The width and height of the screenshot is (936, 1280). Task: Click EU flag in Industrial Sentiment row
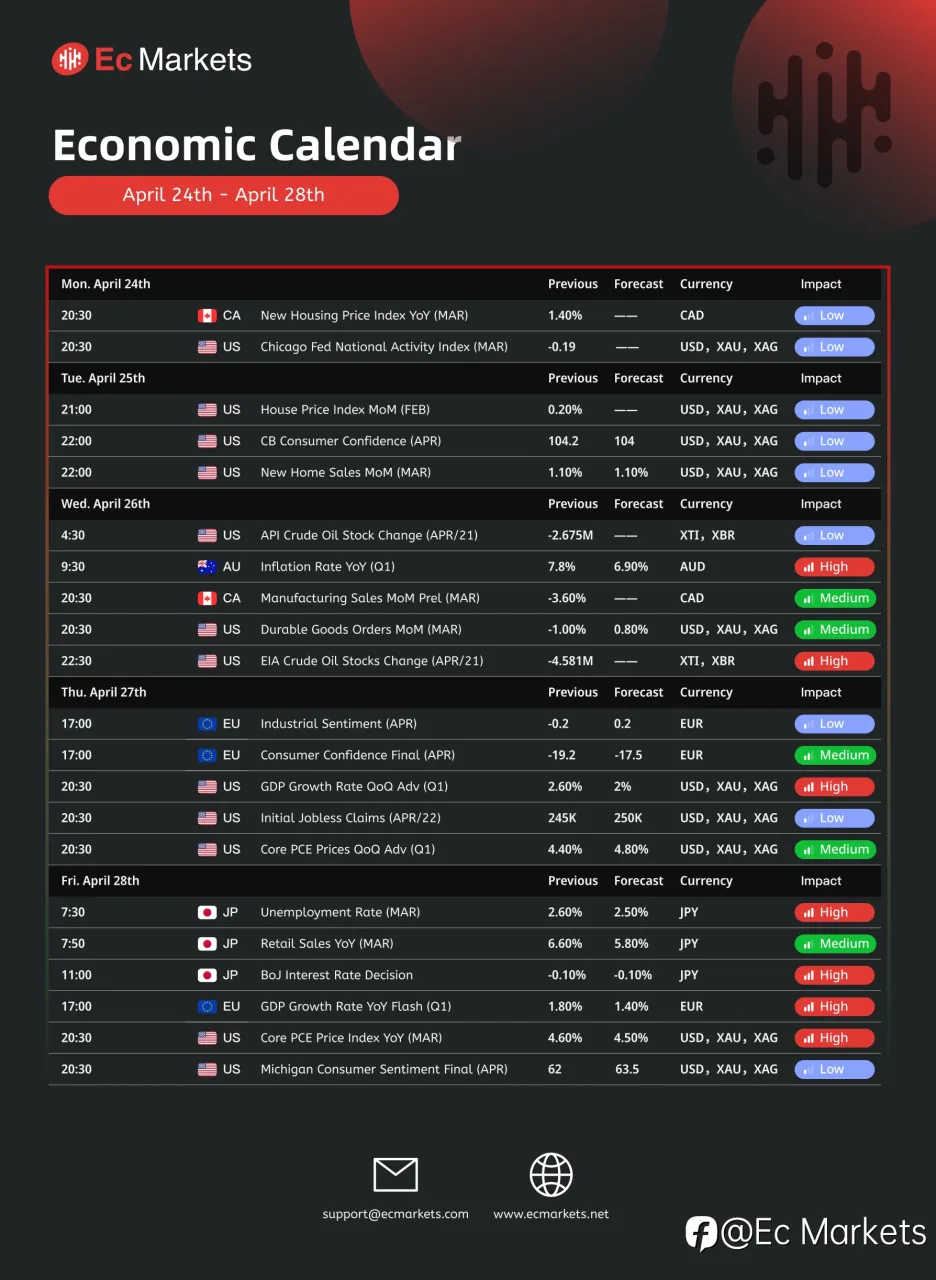[207, 724]
